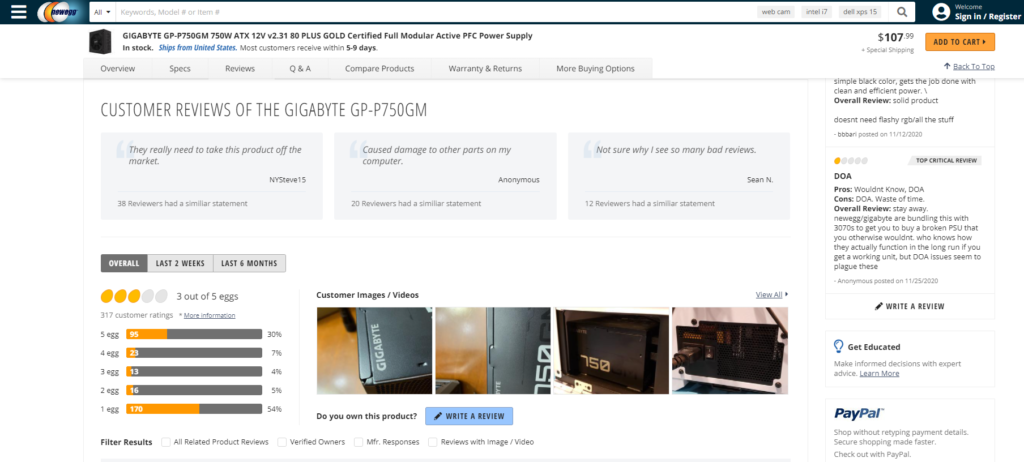Screen dimensions: 1024x462
Task: Click the Sean N. review quote card
Action: (x=679, y=176)
